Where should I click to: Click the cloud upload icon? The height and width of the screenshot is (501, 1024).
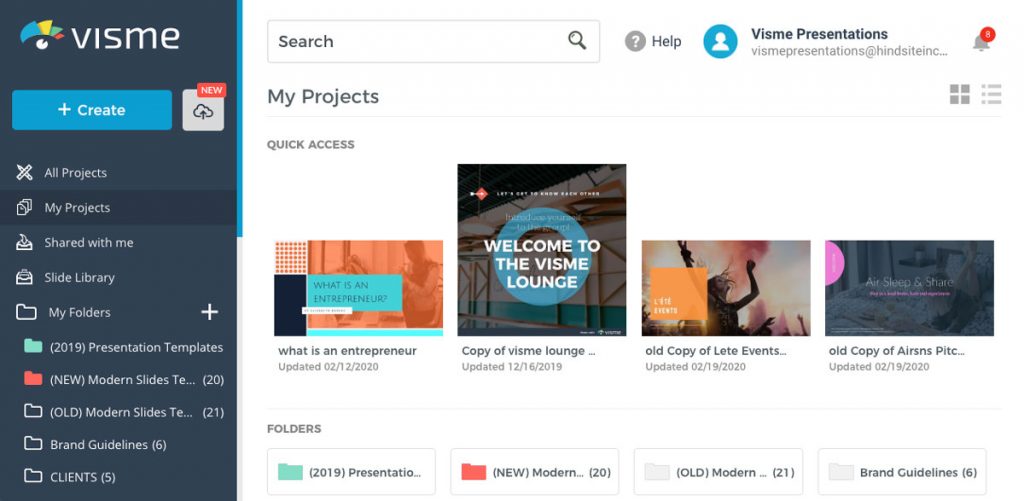tap(203, 111)
